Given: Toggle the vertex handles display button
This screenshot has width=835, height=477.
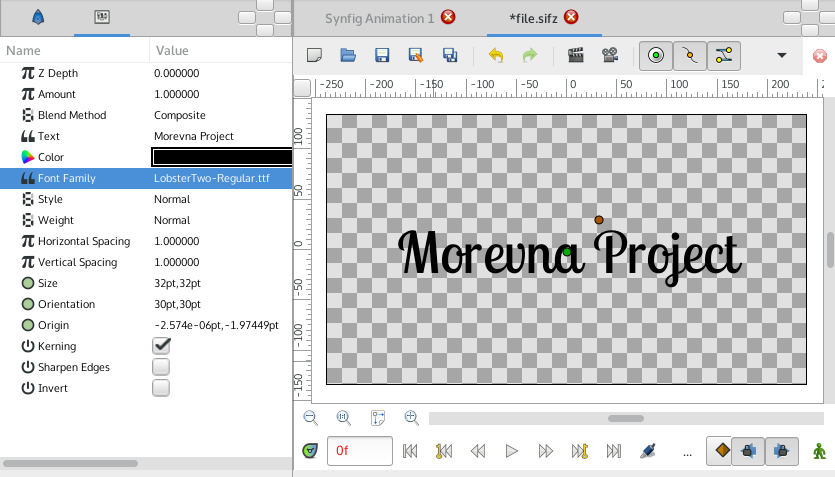Looking at the screenshot, I should 690,55.
